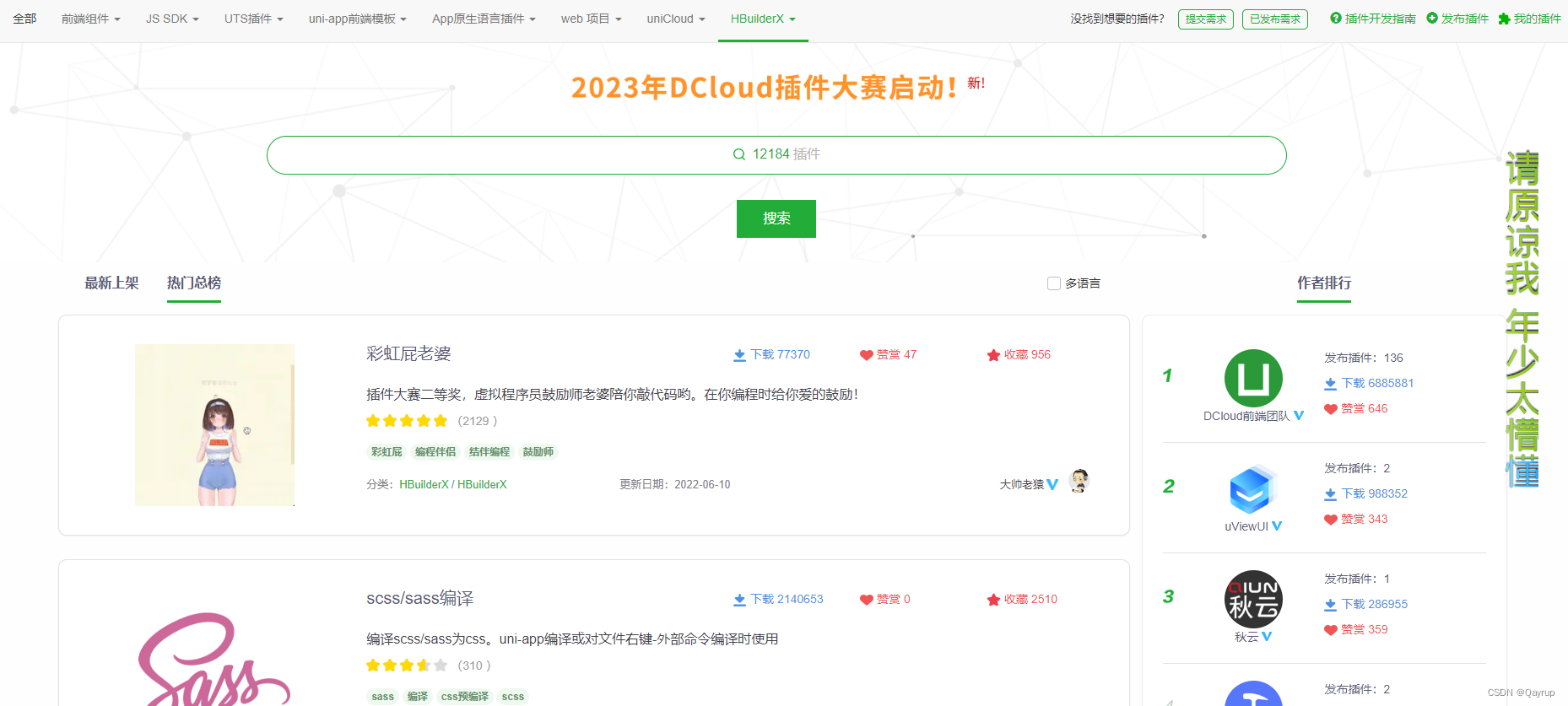Select the sass tag
Screen dimensions: 1568x706
click(383, 697)
